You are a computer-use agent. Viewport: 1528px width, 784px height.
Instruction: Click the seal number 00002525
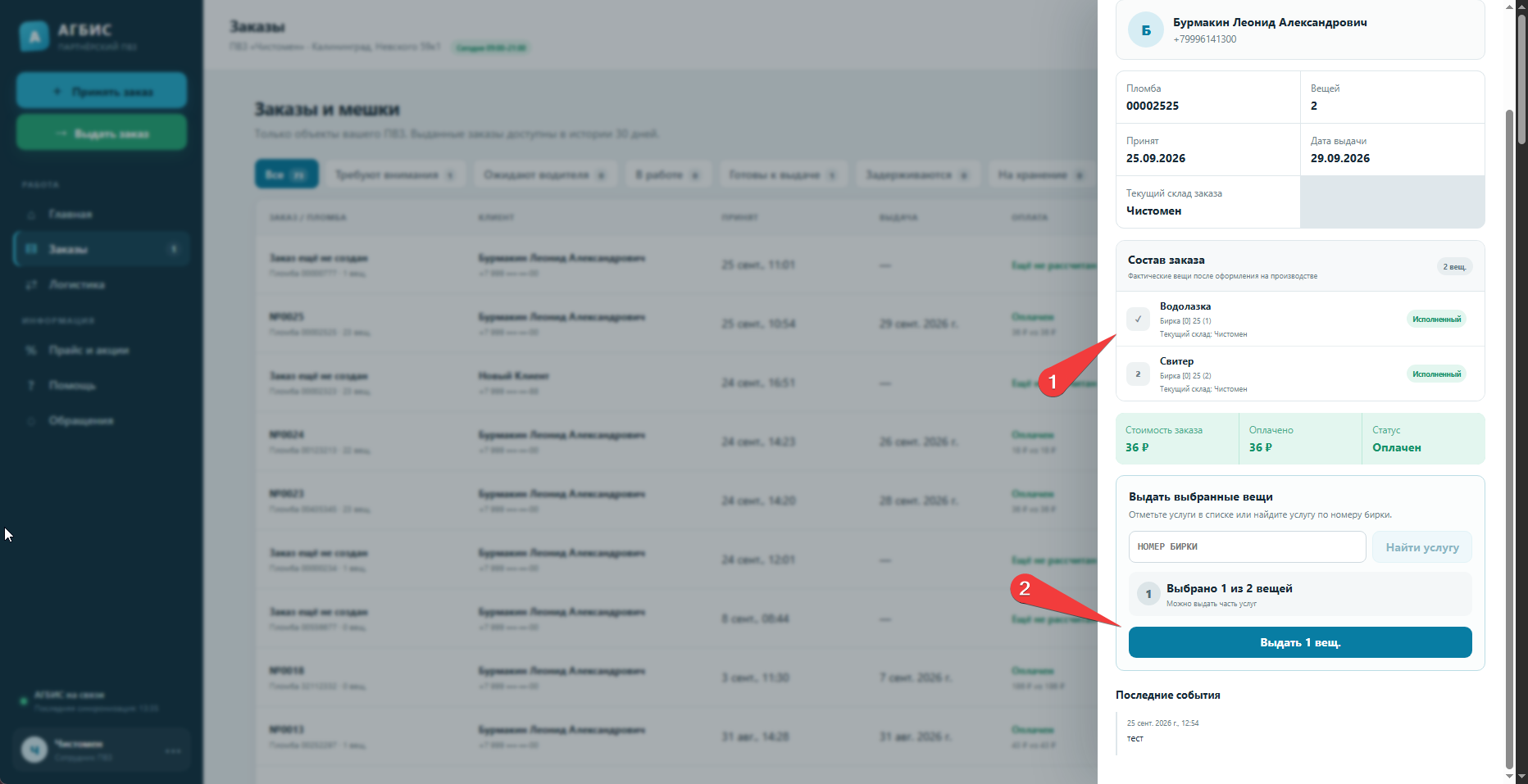point(1153,106)
